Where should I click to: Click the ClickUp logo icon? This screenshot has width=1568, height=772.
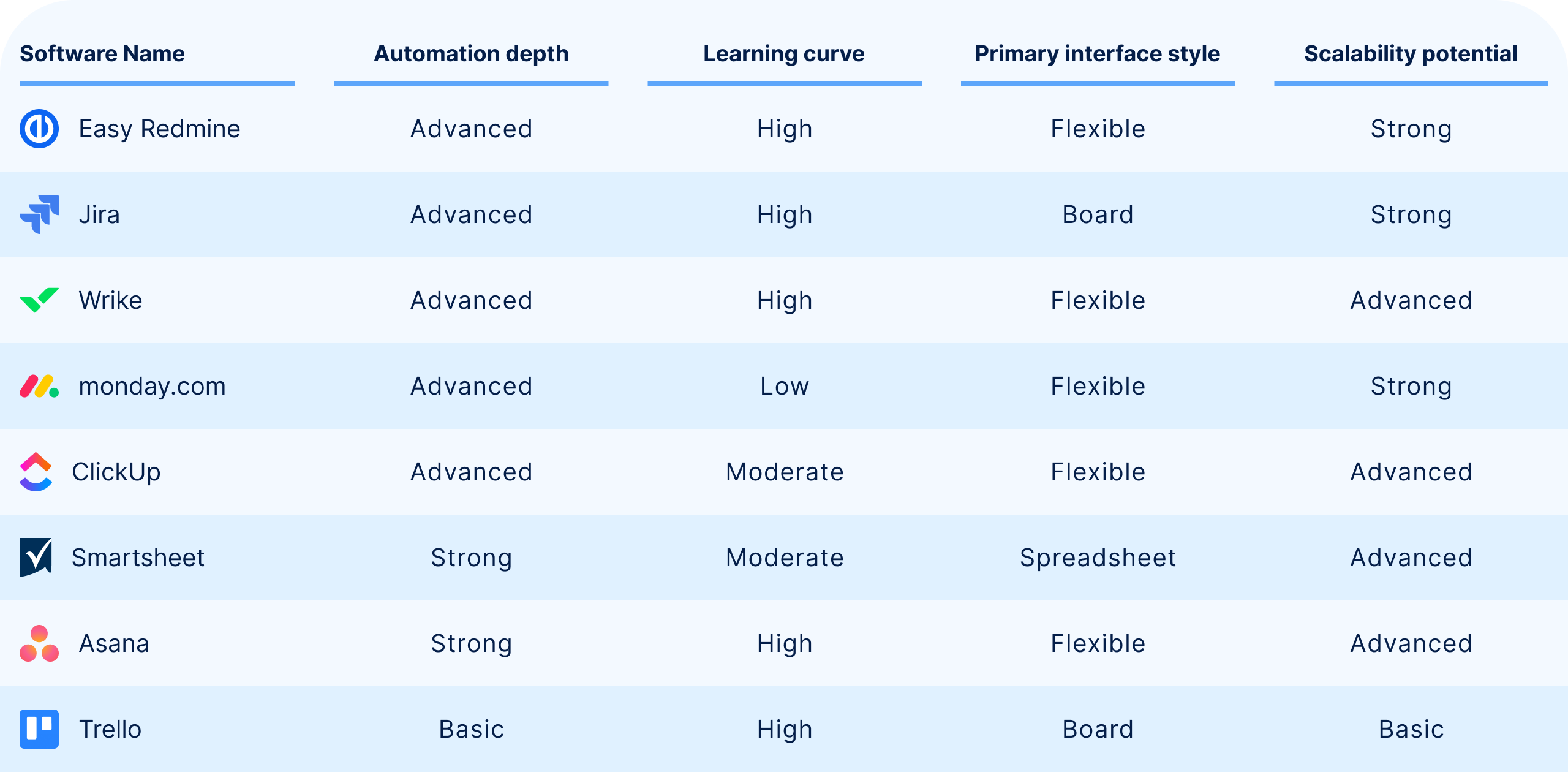(36, 472)
